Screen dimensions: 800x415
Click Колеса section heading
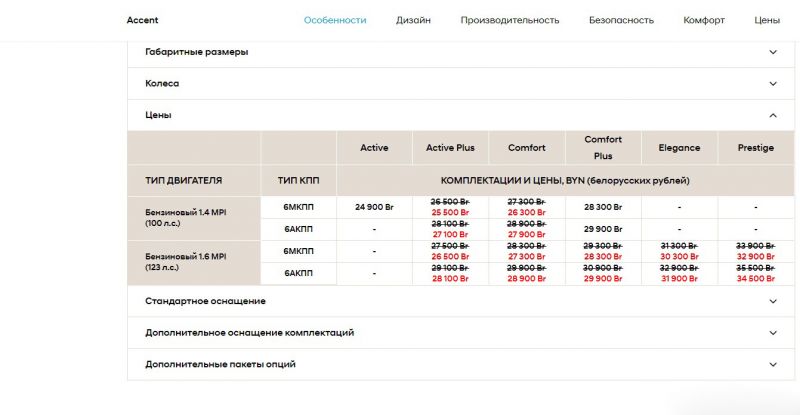[162, 84]
